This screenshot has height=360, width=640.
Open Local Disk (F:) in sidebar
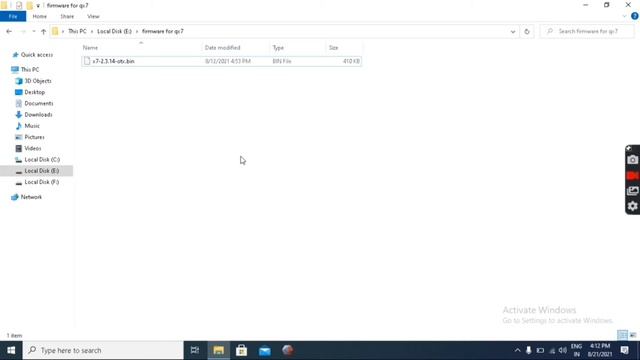tap(41, 182)
